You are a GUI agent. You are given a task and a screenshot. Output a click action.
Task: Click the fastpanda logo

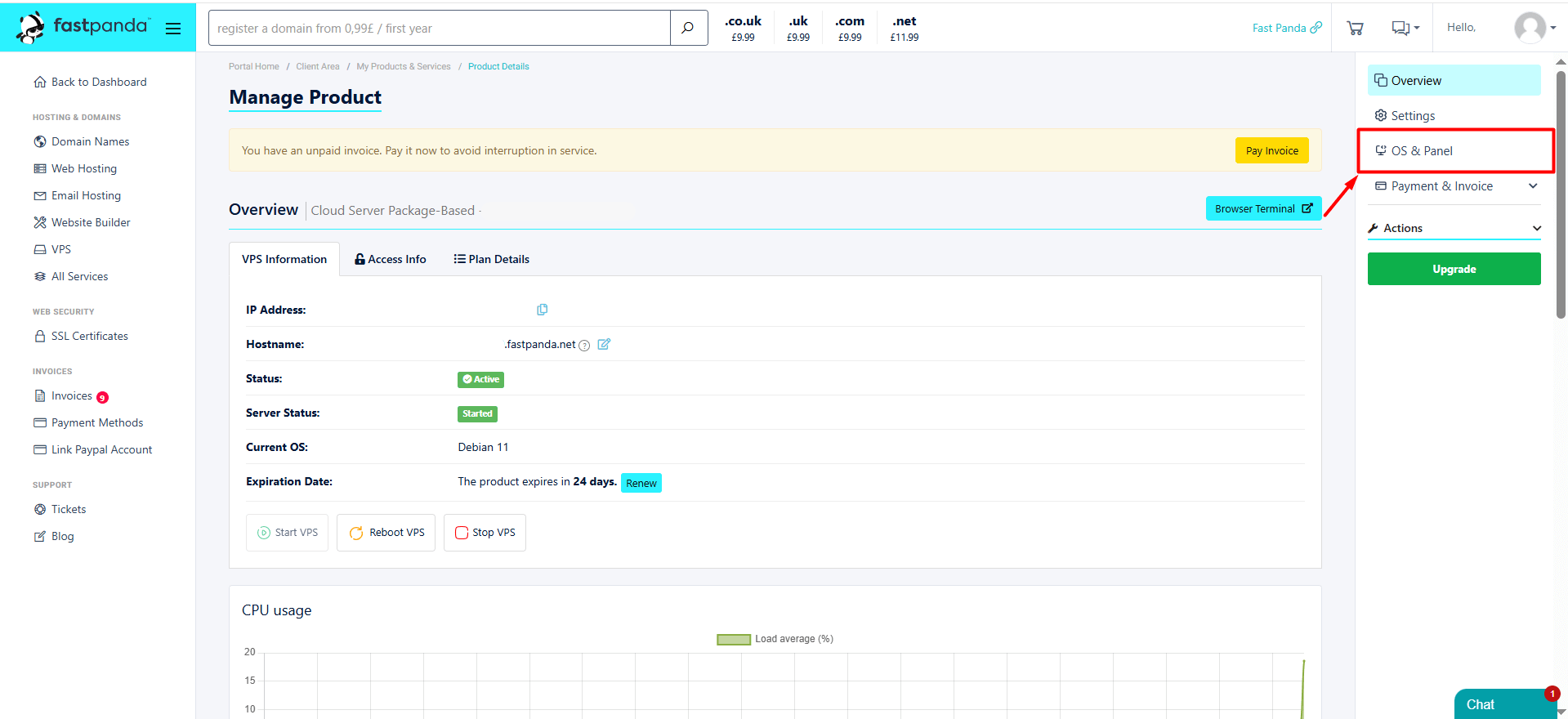click(83, 27)
